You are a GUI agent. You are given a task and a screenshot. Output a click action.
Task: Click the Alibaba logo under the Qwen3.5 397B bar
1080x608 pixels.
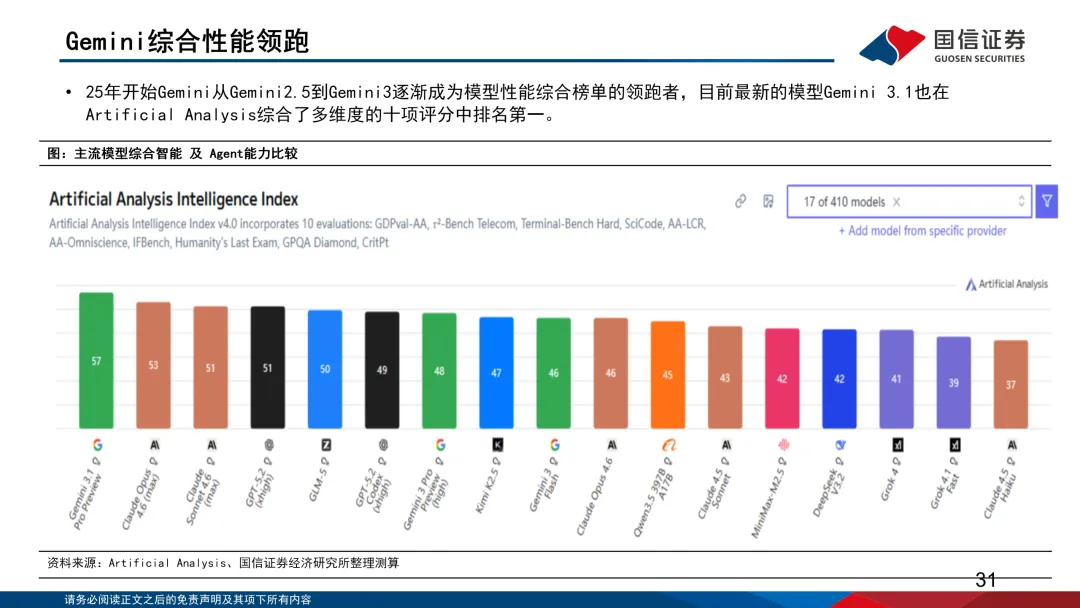(x=669, y=445)
